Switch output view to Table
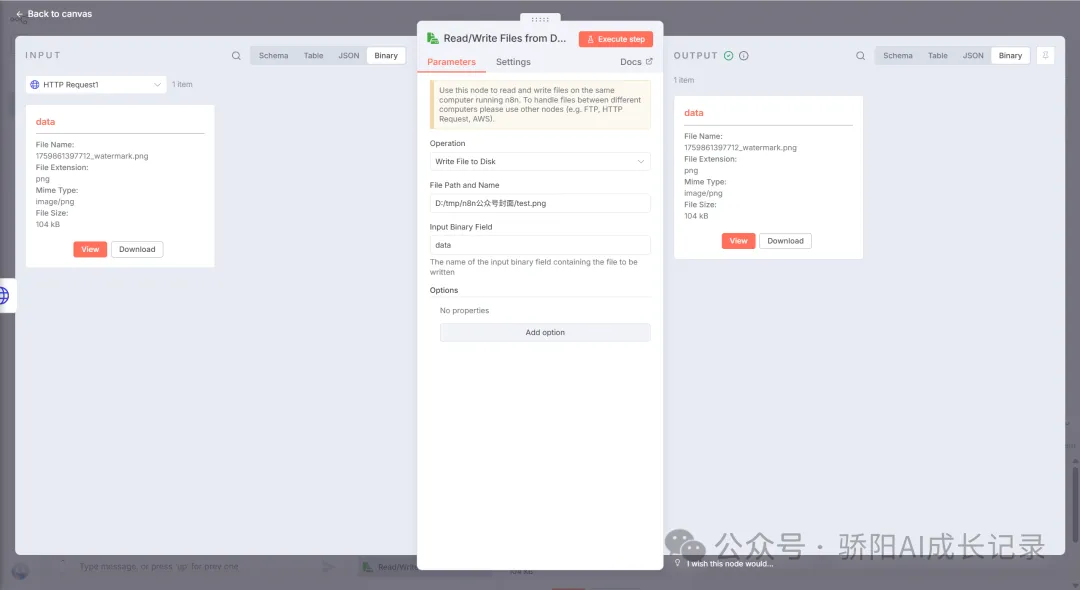The height and width of the screenshot is (590, 1080). tap(937, 56)
